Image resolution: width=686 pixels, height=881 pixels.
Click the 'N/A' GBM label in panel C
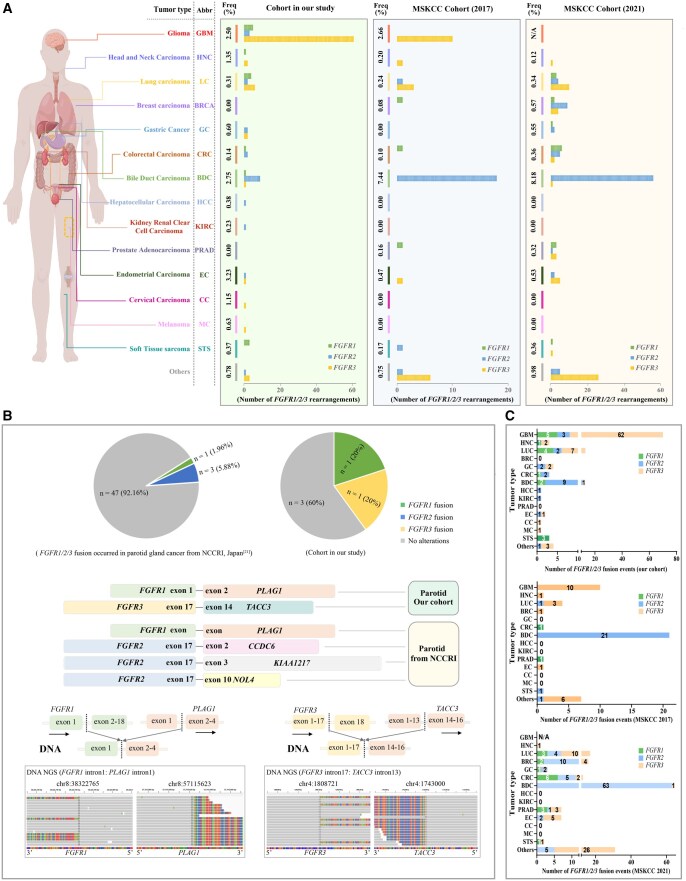pos(543,737)
